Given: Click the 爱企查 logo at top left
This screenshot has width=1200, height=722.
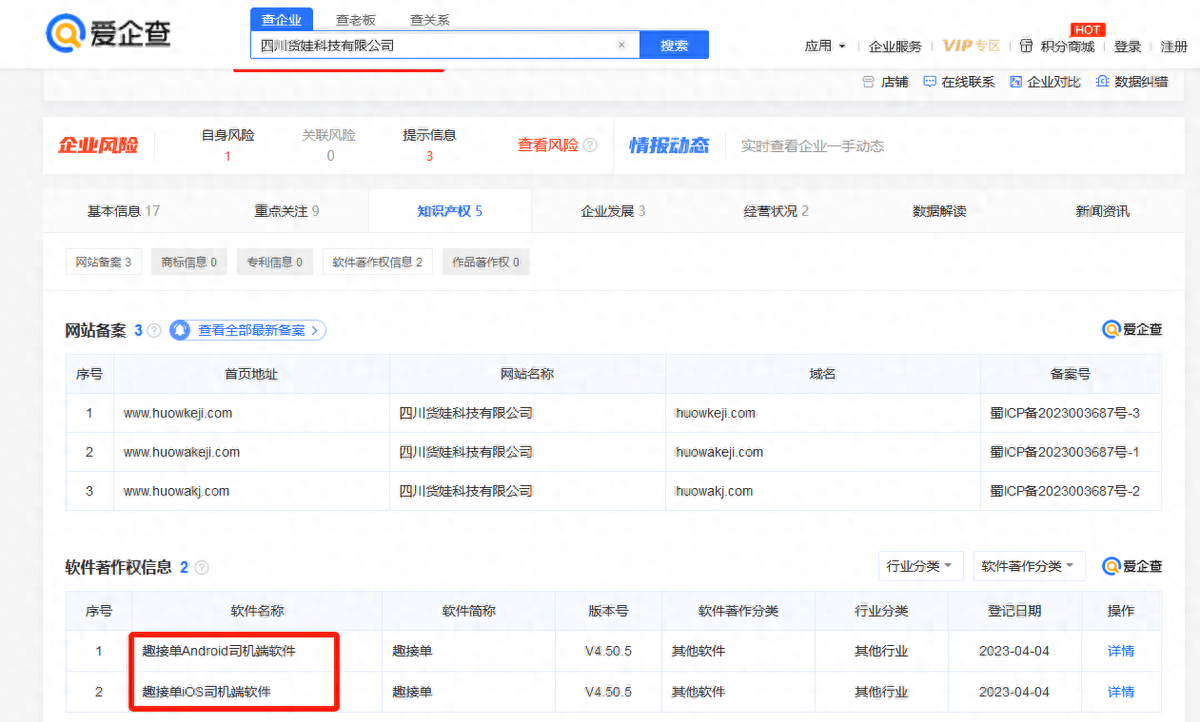Looking at the screenshot, I should click(109, 33).
